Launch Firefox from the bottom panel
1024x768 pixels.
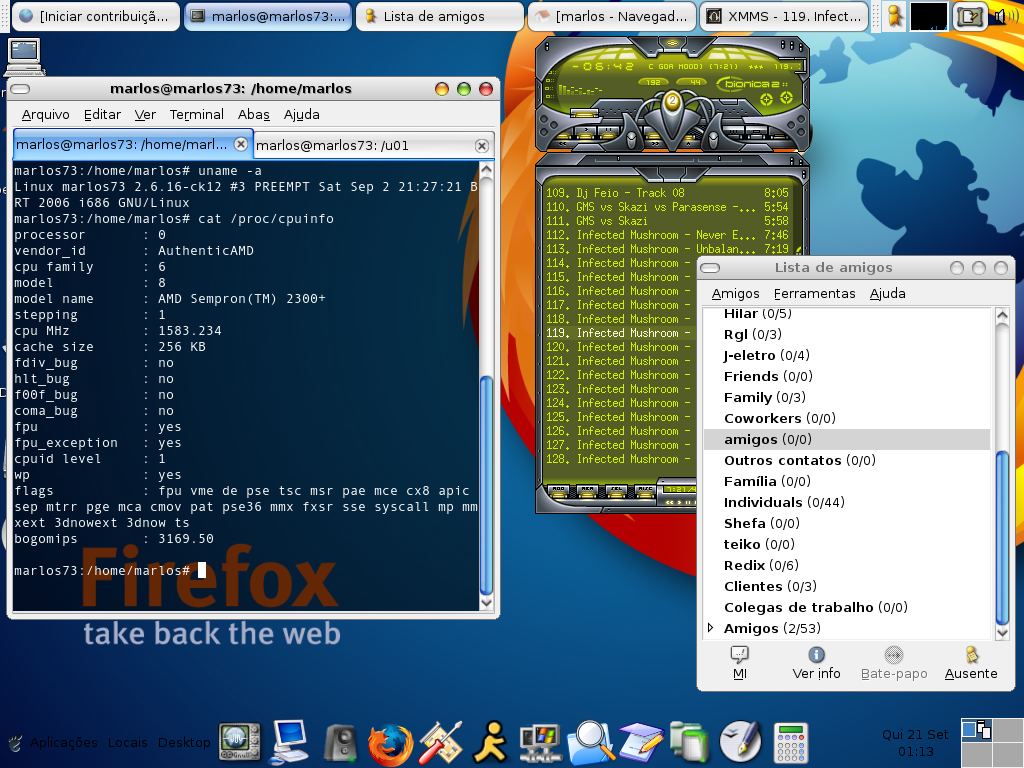[x=391, y=744]
